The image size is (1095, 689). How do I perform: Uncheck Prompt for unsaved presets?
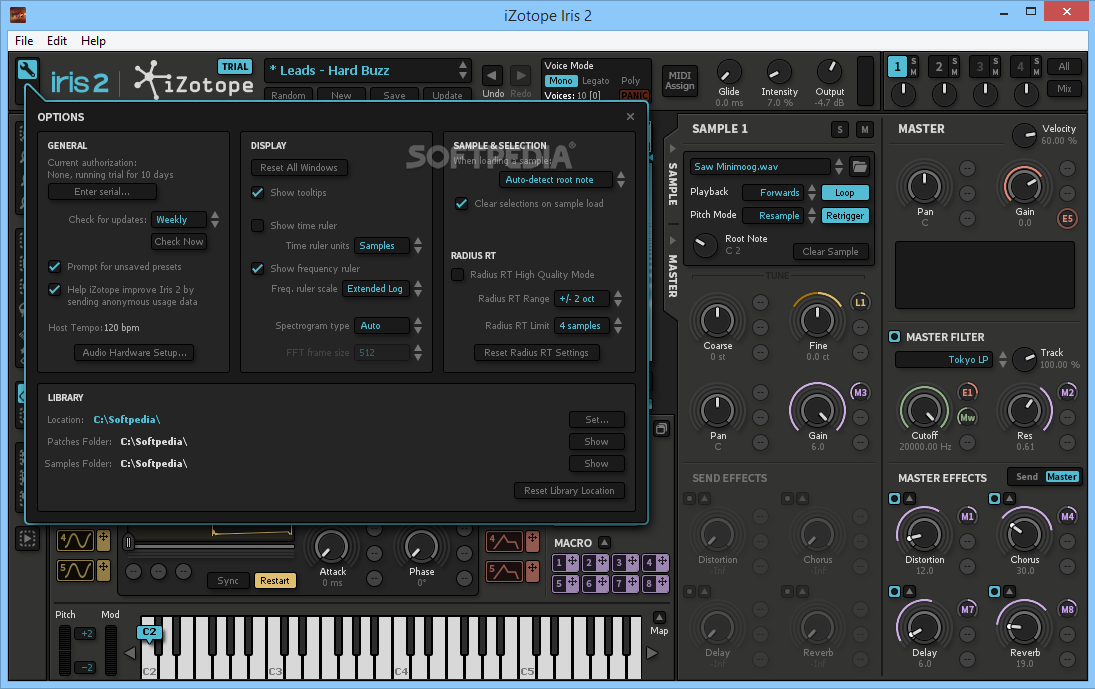(x=54, y=267)
